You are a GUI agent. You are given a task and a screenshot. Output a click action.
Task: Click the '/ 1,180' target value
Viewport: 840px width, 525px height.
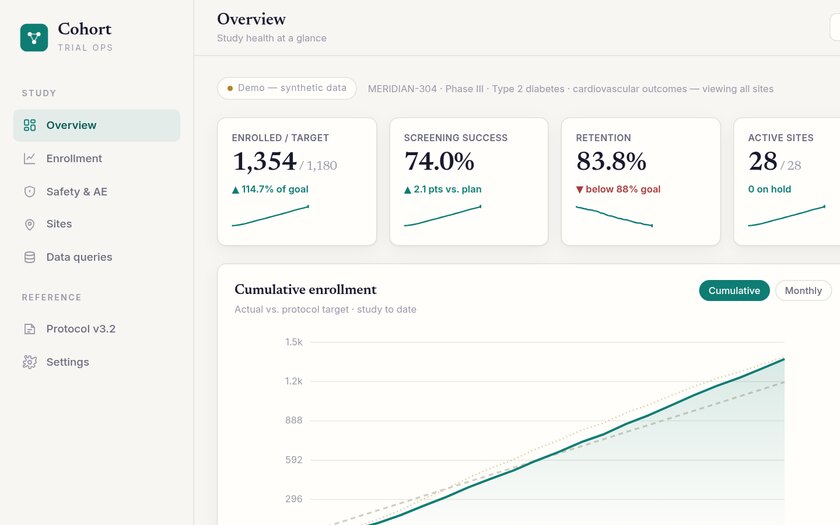tap(318, 166)
